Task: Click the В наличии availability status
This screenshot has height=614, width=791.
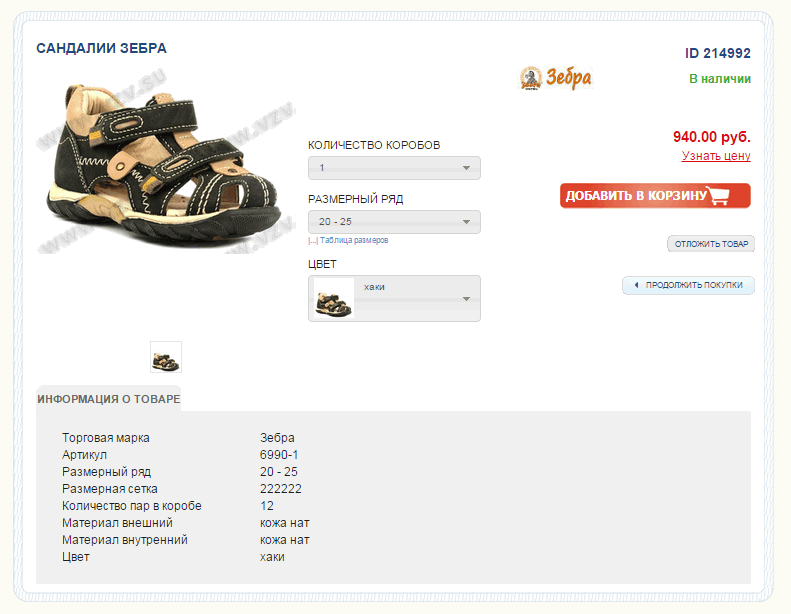Action: click(x=720, y=79)
